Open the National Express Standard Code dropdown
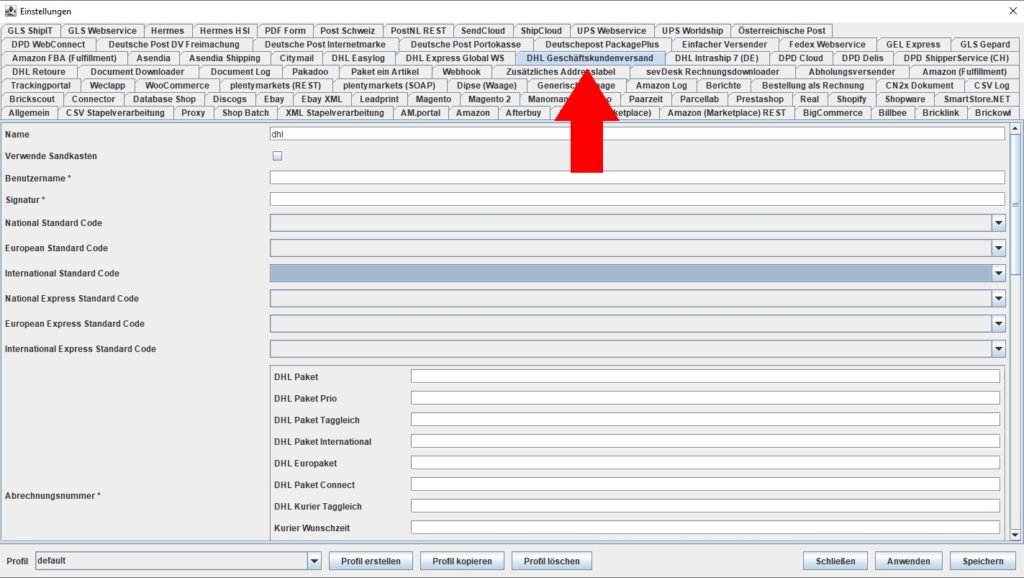 999,298
